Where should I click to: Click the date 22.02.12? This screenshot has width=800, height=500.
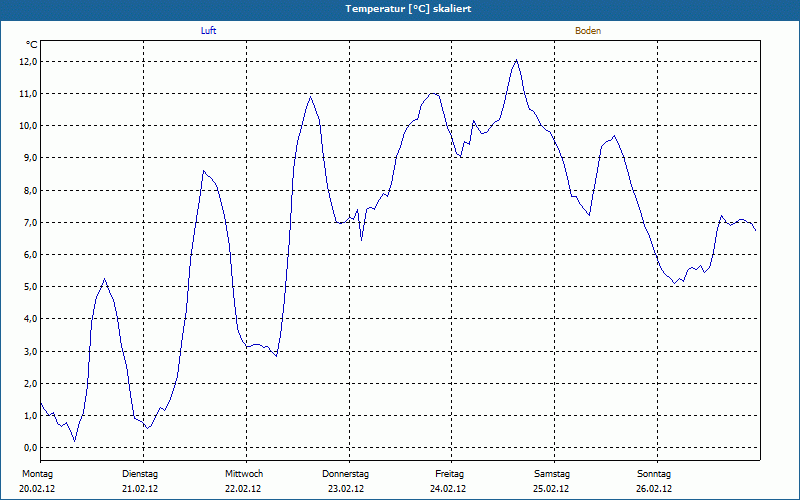coord(243,489)
